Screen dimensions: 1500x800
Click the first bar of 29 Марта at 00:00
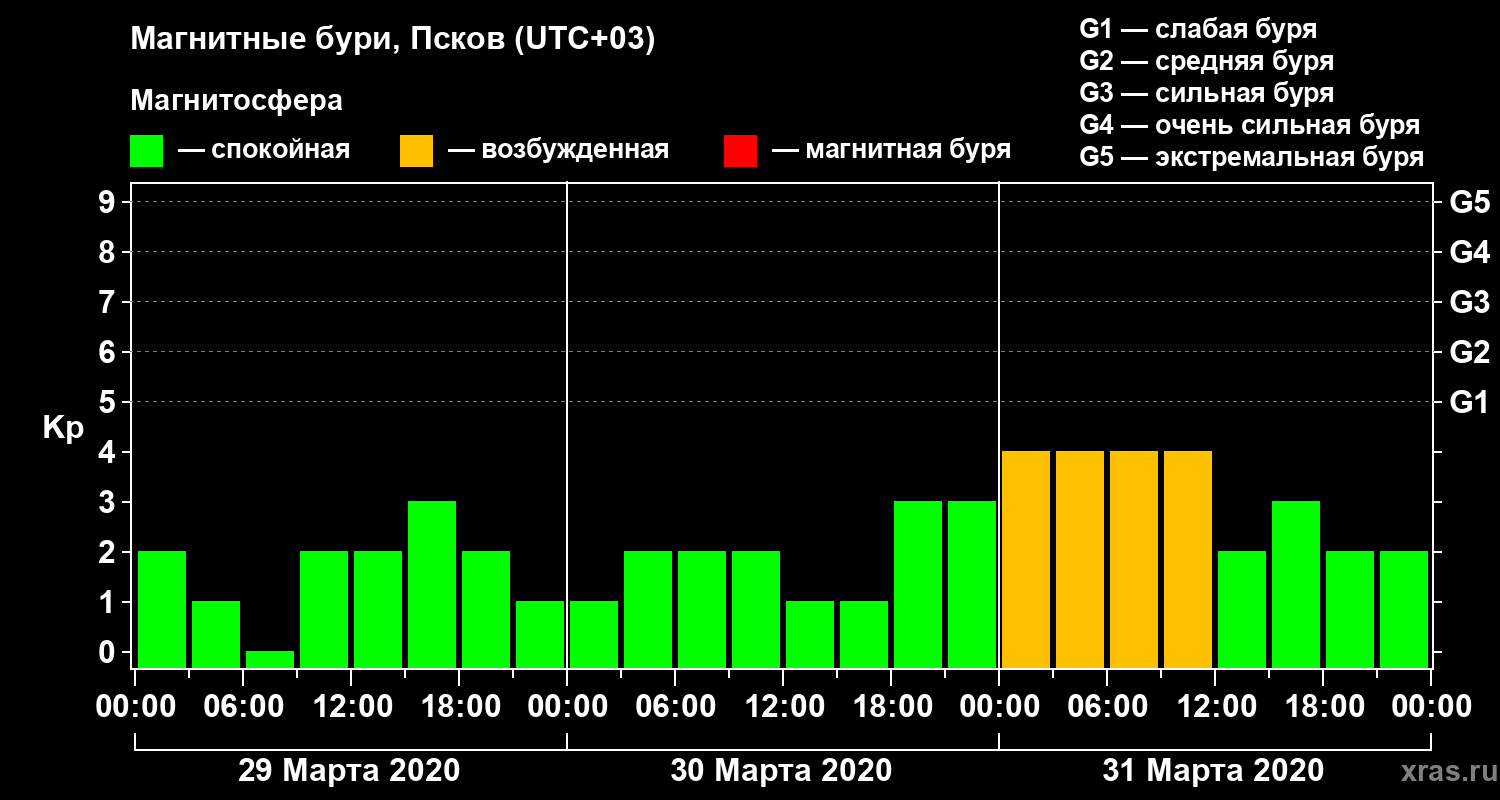pos(162,609)
